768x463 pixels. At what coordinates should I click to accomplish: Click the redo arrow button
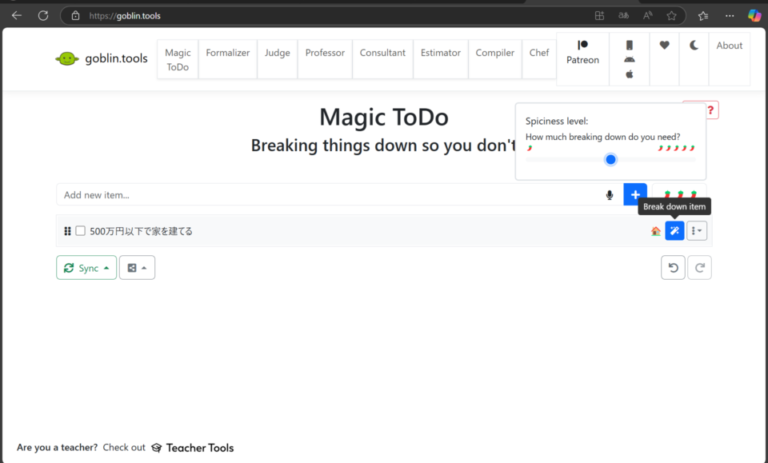pyautogui.click(x=700, y=268)
